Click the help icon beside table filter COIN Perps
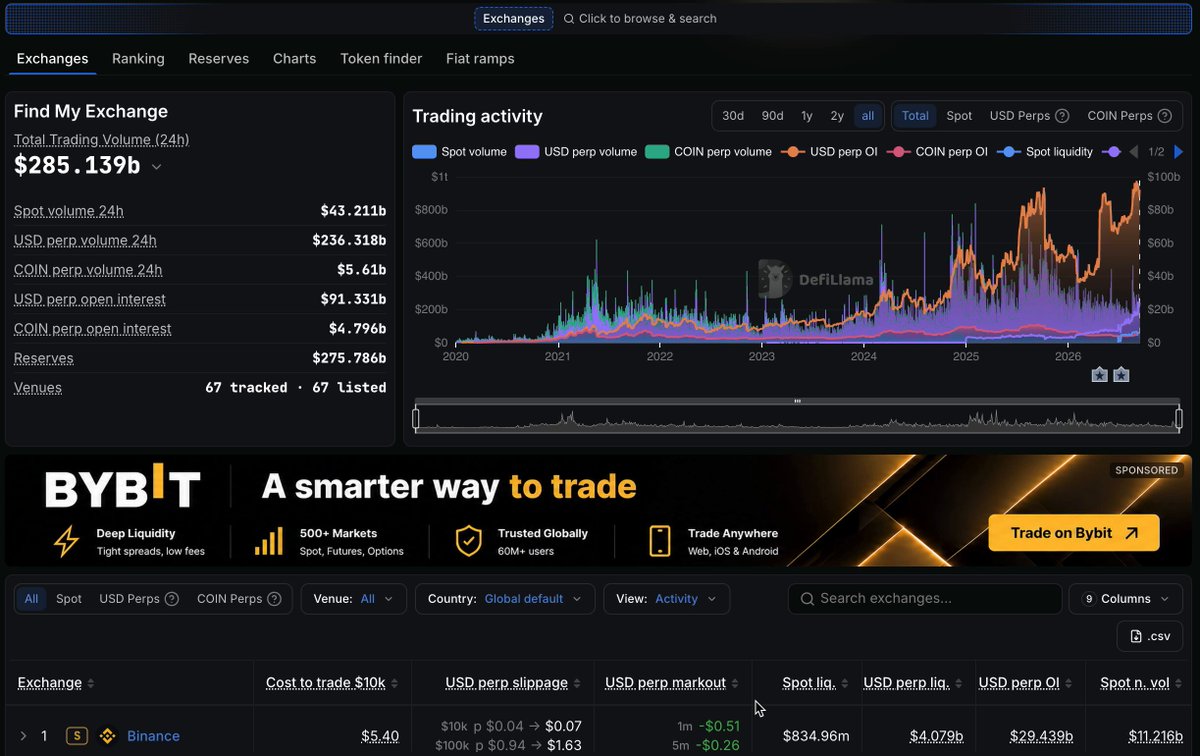The width and height of the screenshot is (1200, 756). [276, 599]
